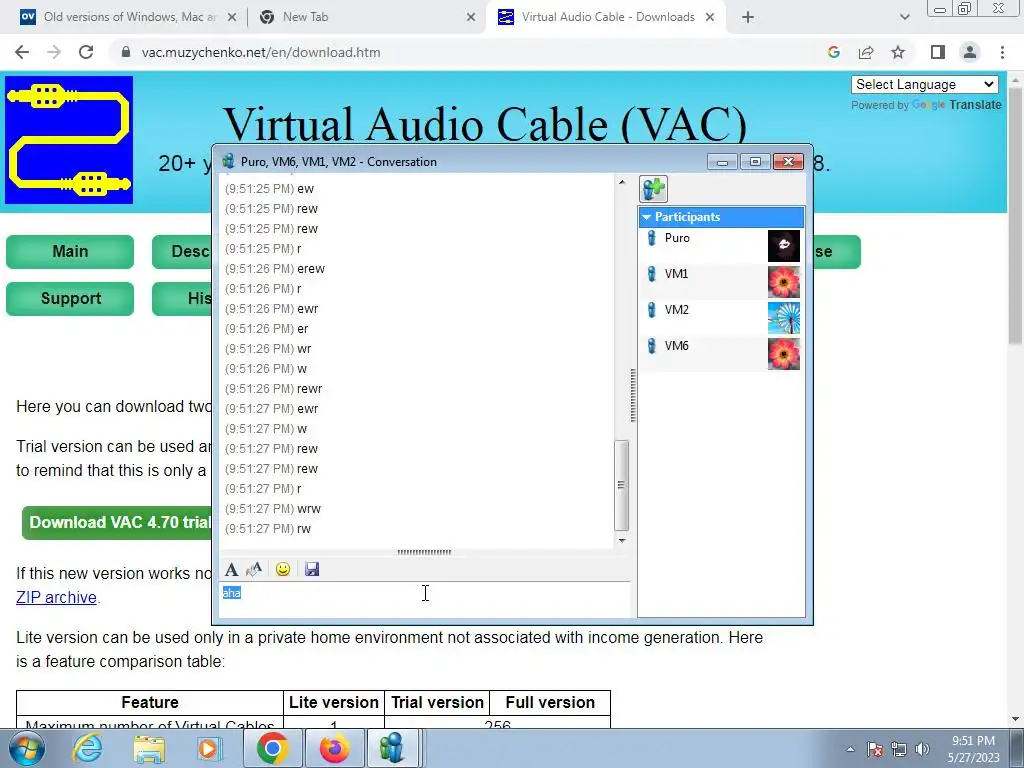The height and width of the screenshot is (768, 1024).
Task: Open a new tab with plus button
Action: tap(748, 17)
